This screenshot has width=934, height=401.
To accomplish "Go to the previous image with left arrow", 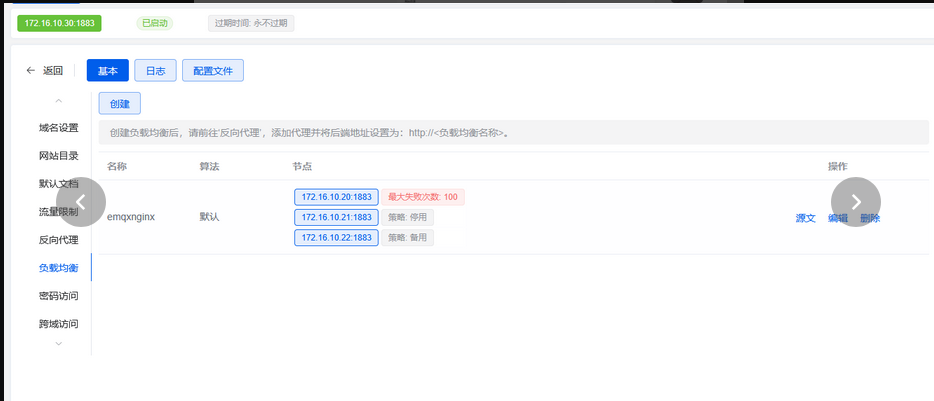I will click(x=81, y=202).
